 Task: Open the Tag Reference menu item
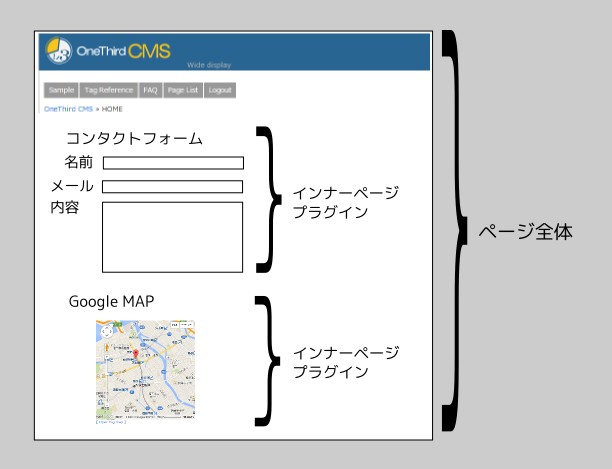click(x=108, y=90)
